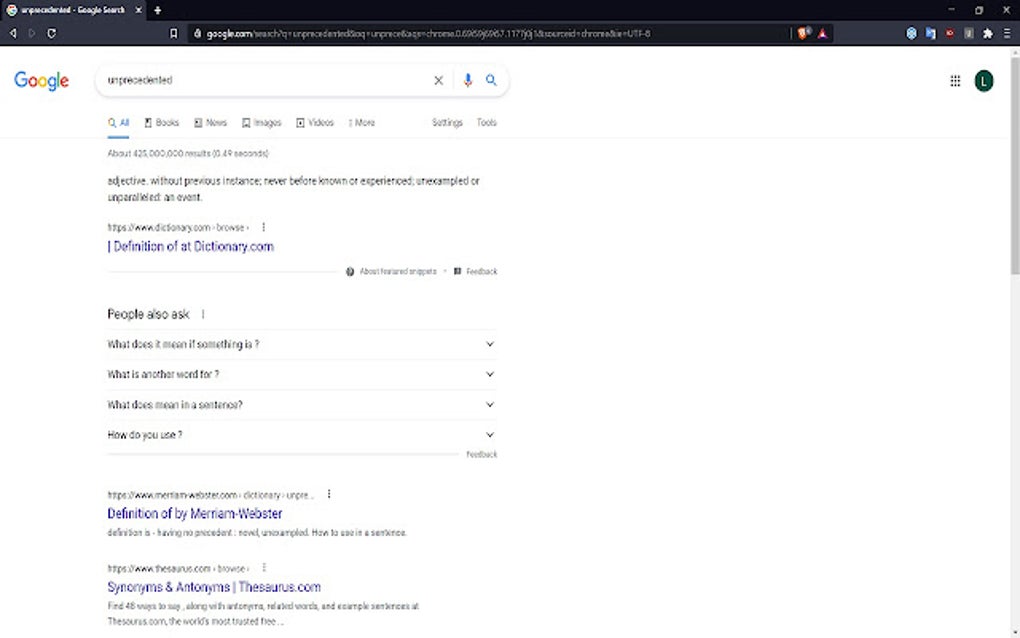Switch to the News tab
This screenshot has width=1020, height=638.
(210, 122)
